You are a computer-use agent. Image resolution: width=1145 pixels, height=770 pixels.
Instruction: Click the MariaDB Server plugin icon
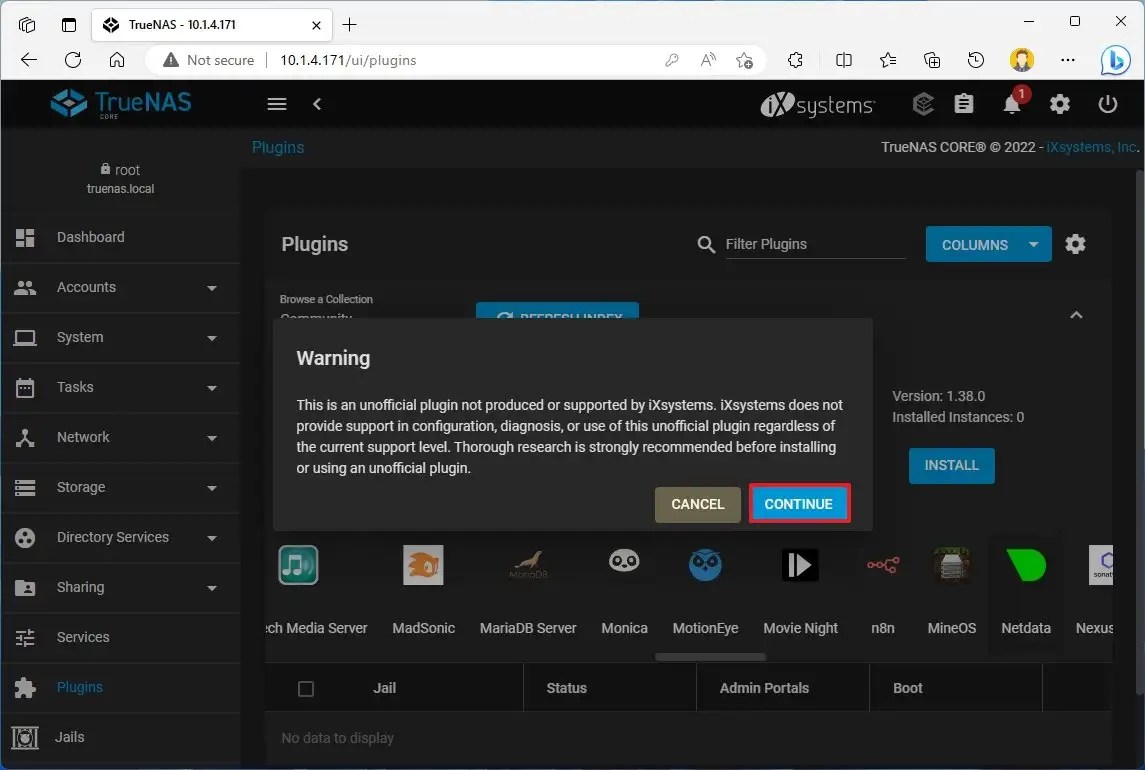click(x=528, y=565)
